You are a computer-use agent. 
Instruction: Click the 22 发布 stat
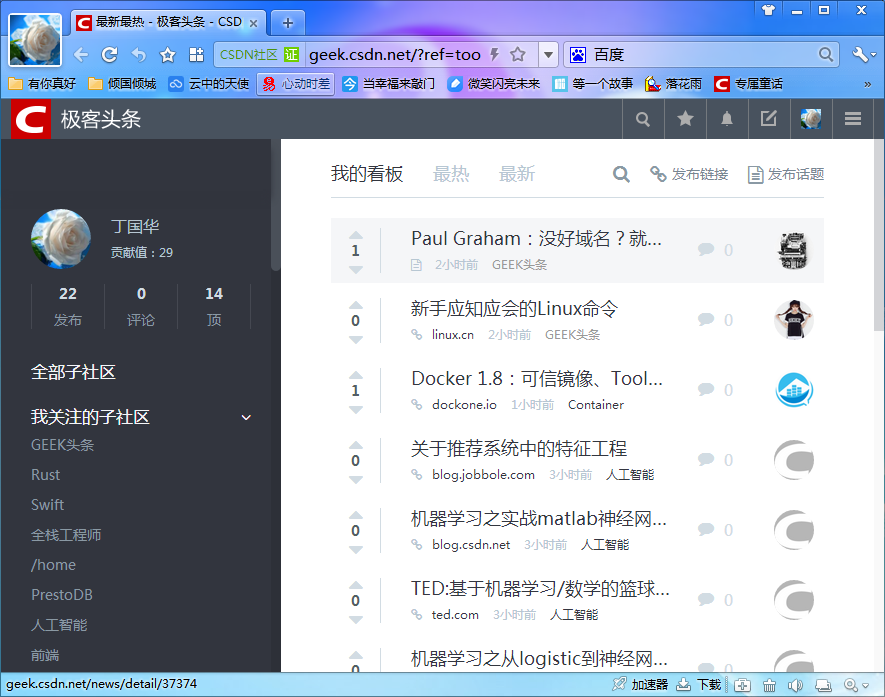pos(68,306)
